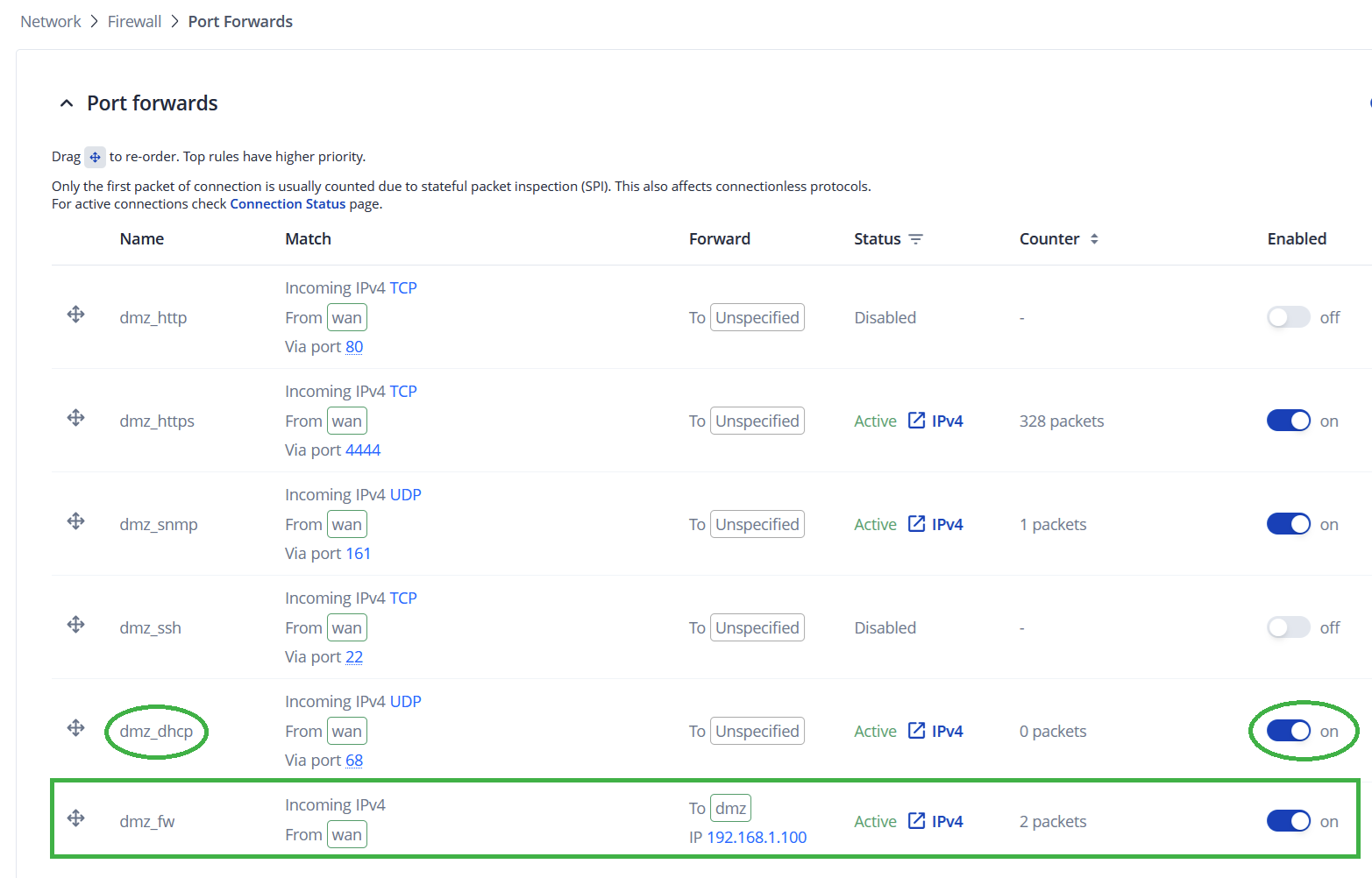Screen dimensions: 1372x878
Task: Open IPv4 status link icon for dmz_https
Action: click(916, 421)
